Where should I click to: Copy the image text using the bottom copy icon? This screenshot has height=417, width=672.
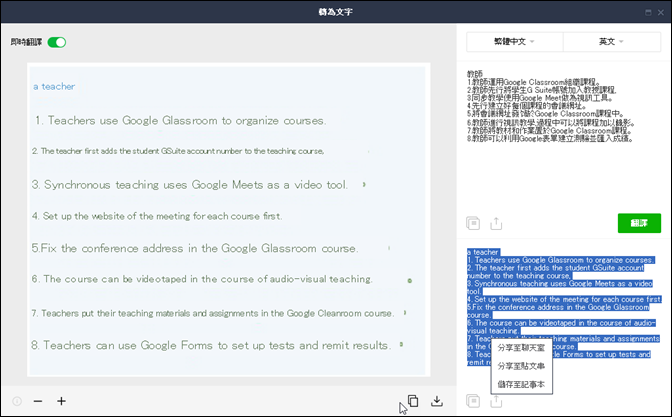click(x=413, y=401)
